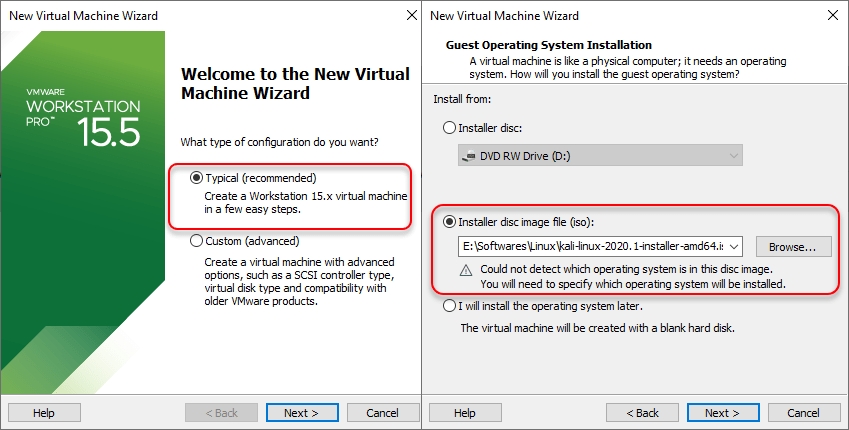Open Help in Guest Operating System Installation window
Screen dimensions: 849x430
coord(465,413)
